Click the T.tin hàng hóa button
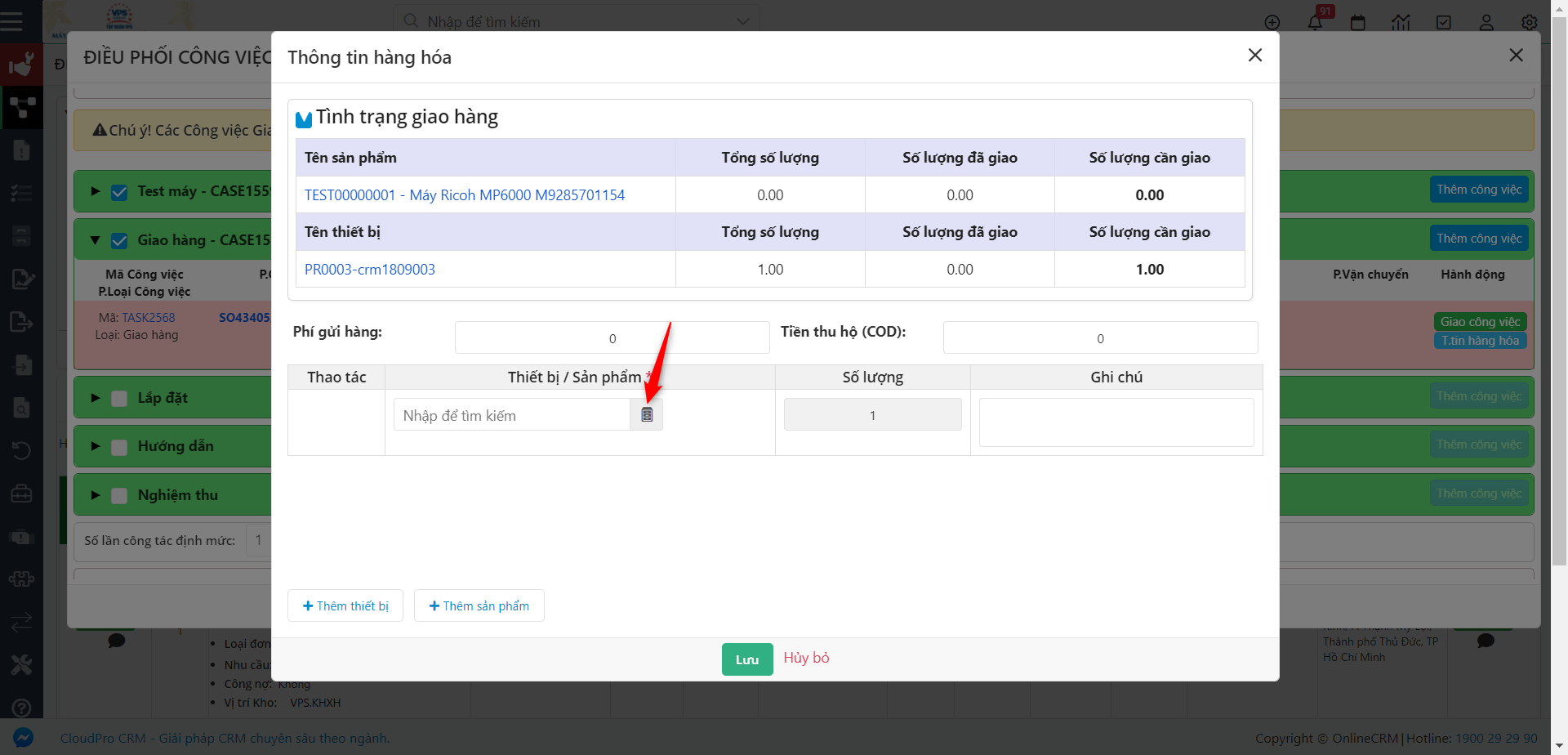The width and height of the screenshot is (1568, 755). tap(1480, 341)
